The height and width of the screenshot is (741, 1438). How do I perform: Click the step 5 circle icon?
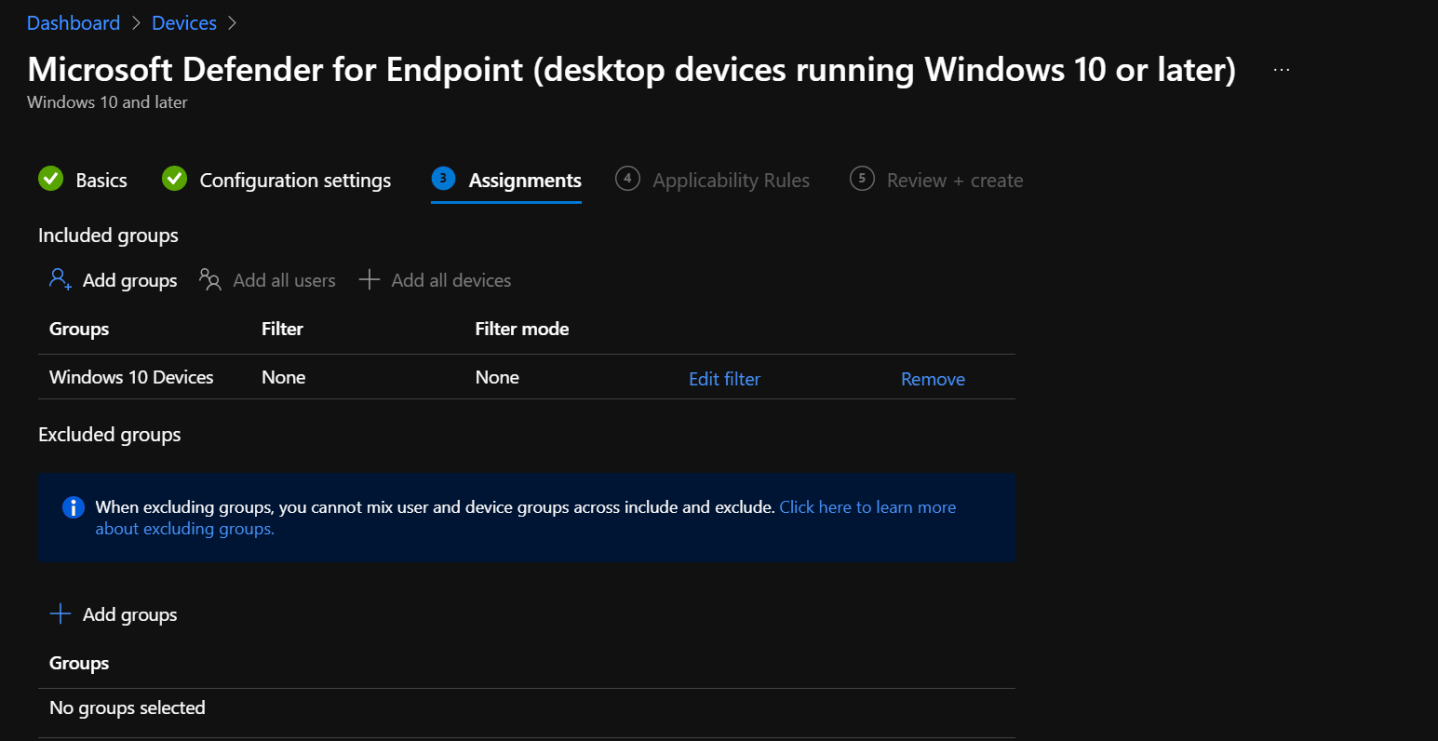(862, 178)
